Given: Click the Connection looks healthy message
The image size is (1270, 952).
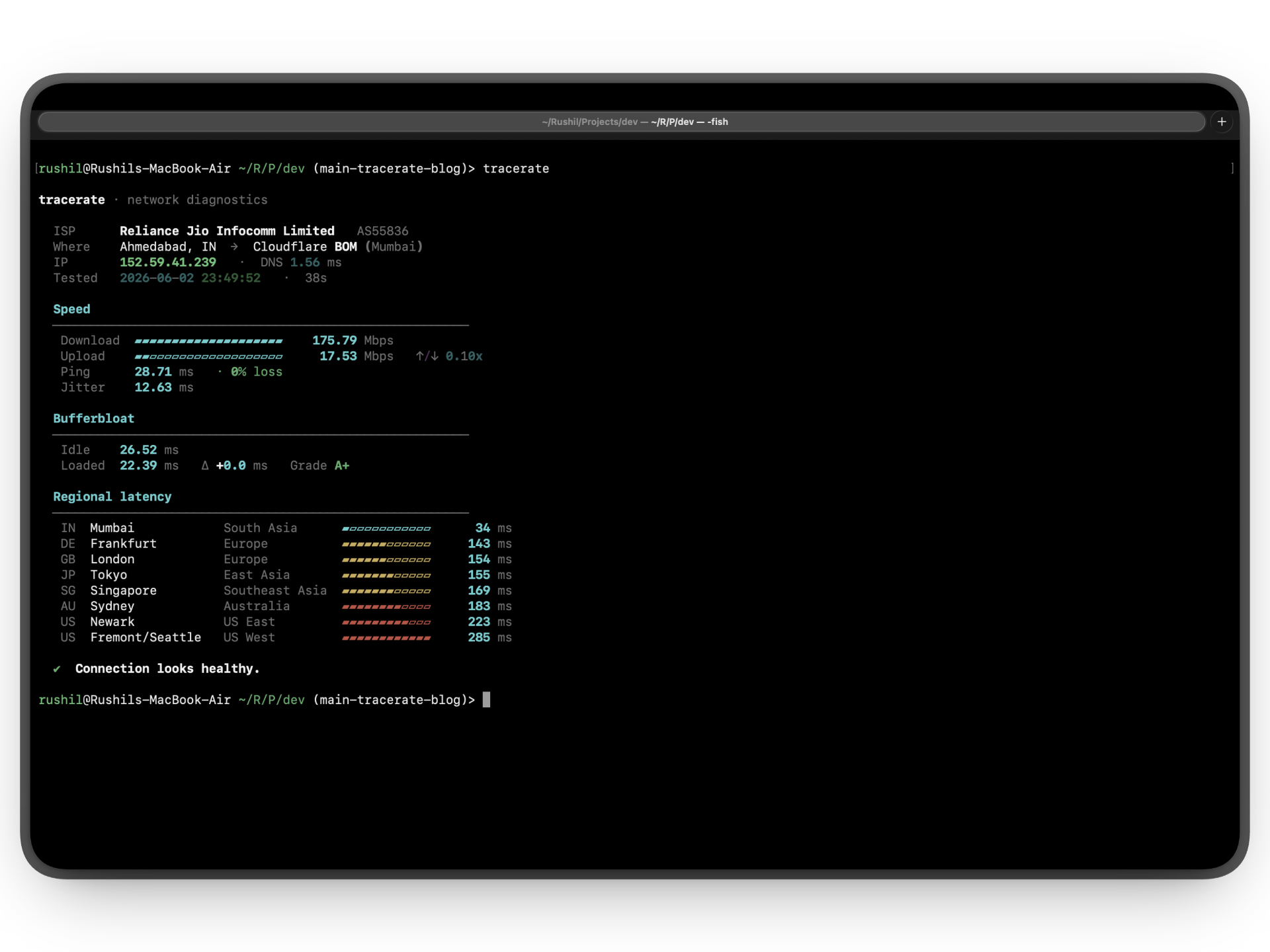Looking at the screenshot, I should point(167,669).
